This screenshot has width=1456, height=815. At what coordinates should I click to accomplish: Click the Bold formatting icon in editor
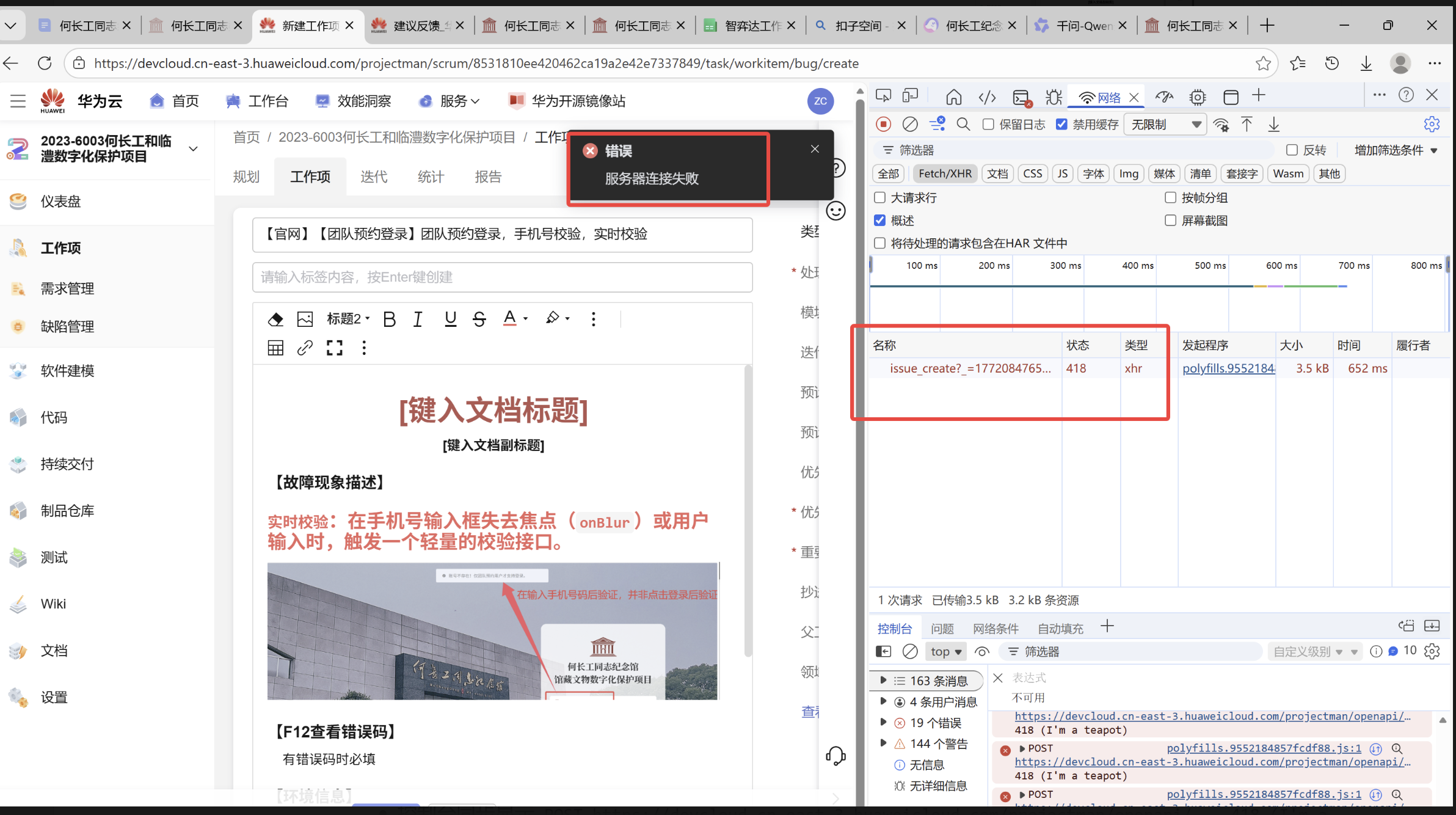389,319
